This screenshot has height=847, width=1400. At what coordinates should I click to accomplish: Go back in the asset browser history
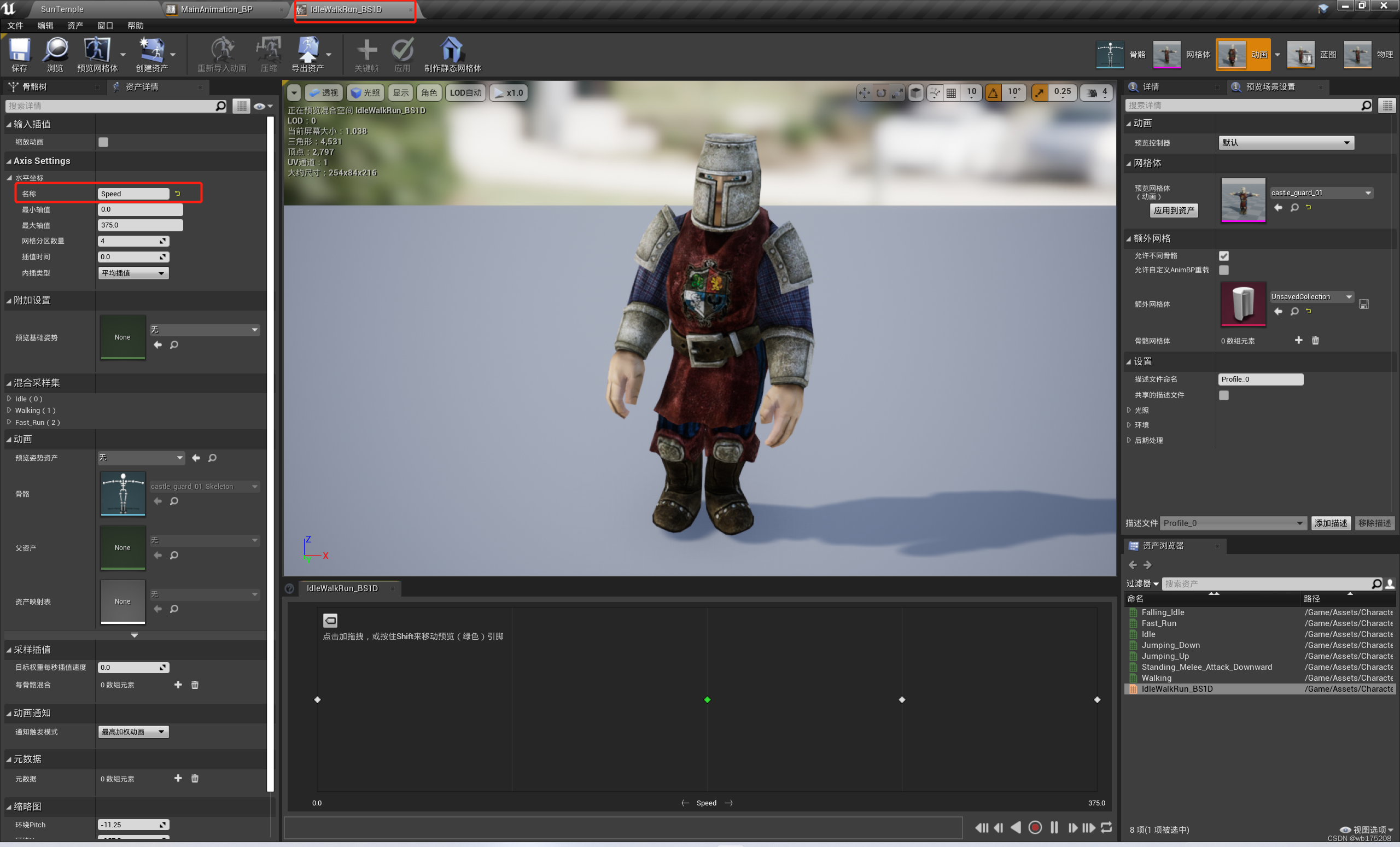click(1133, 565)
